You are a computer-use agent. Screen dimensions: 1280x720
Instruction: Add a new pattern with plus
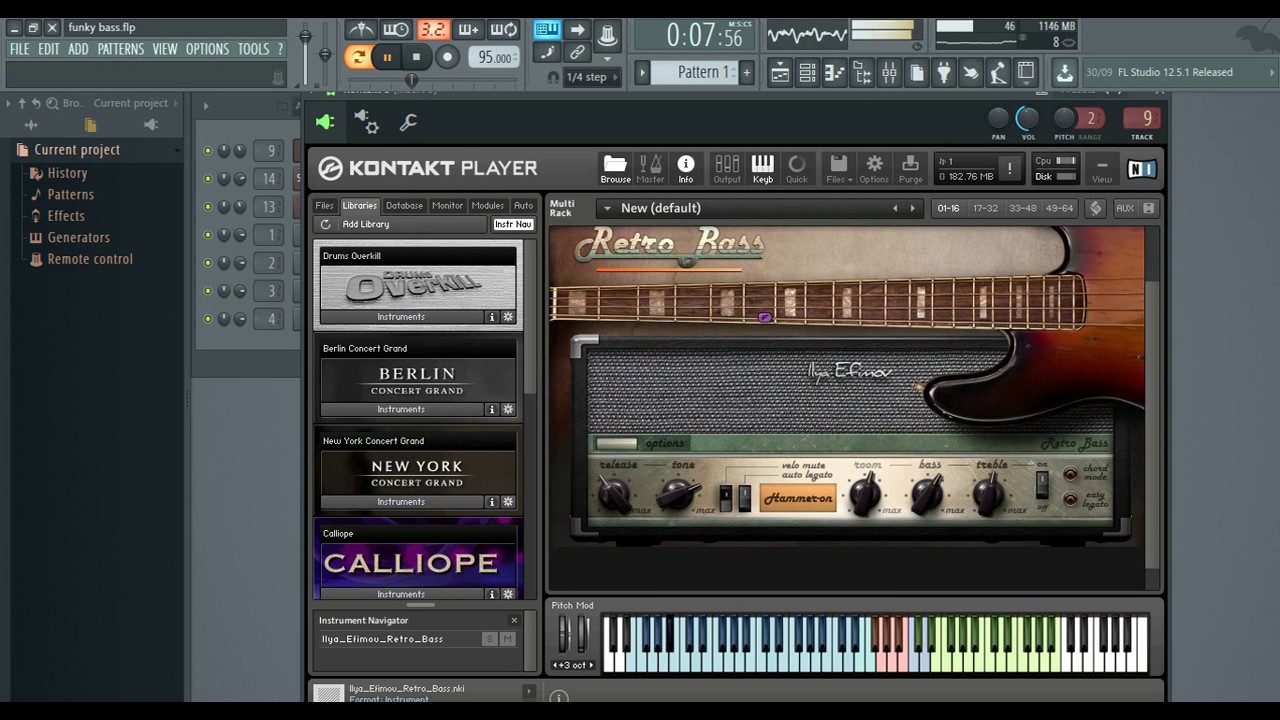[x=745, y=72]
